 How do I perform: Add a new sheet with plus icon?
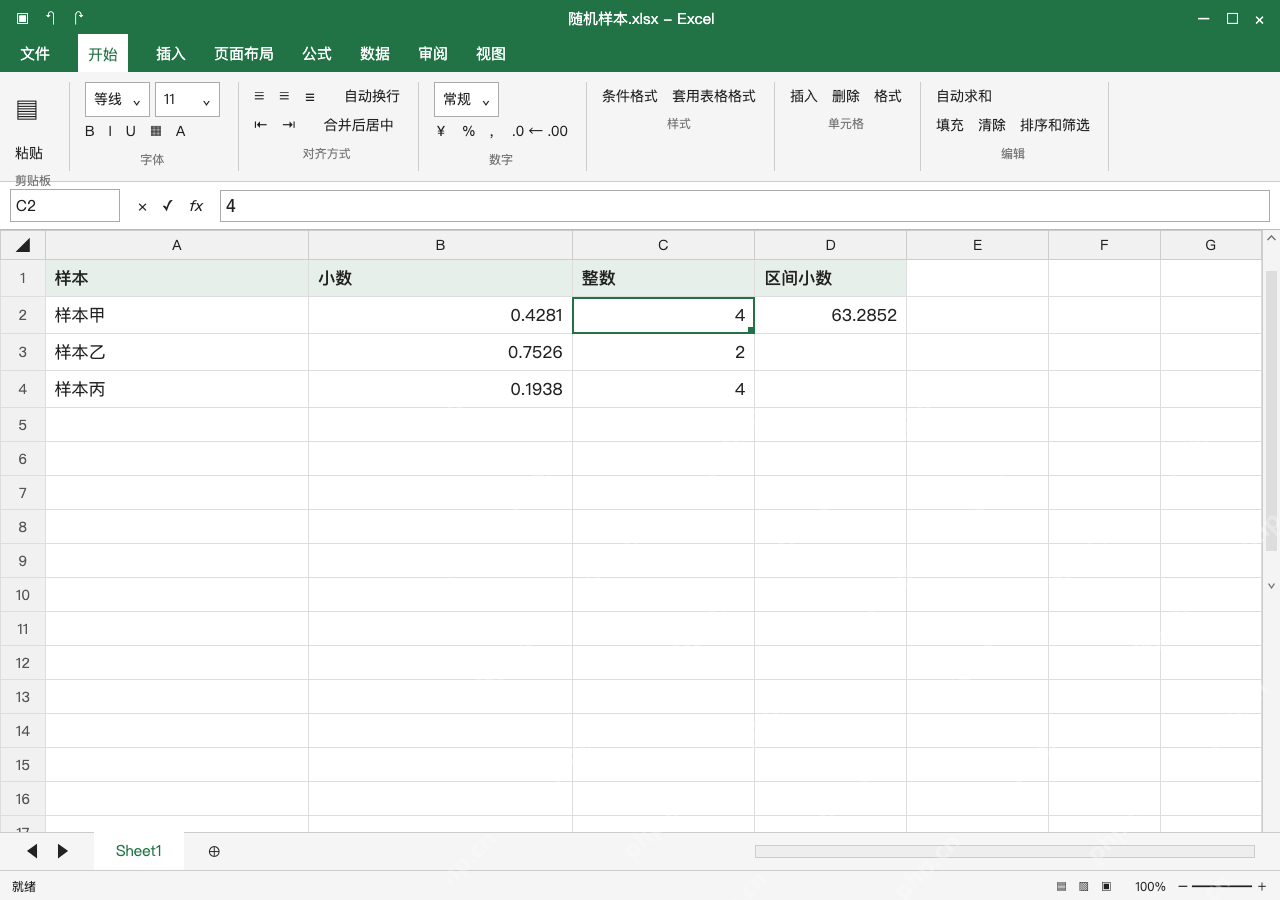[214, 851]
